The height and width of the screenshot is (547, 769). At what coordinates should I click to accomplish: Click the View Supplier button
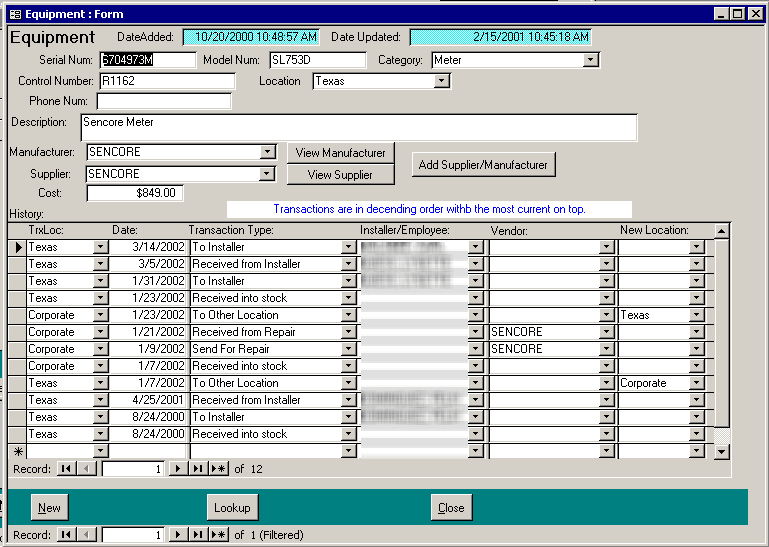click(x=340, y=175)
